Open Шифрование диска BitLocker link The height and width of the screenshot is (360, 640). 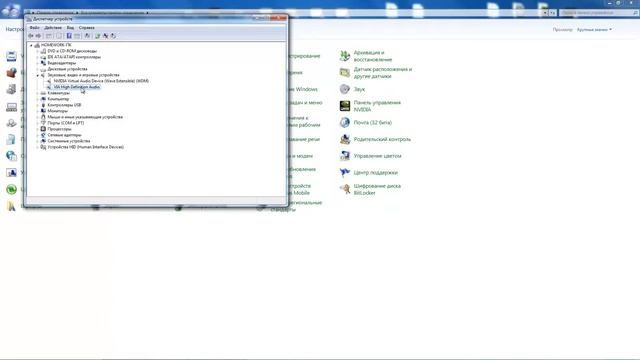pyautogui.click(x=377, y=189)
